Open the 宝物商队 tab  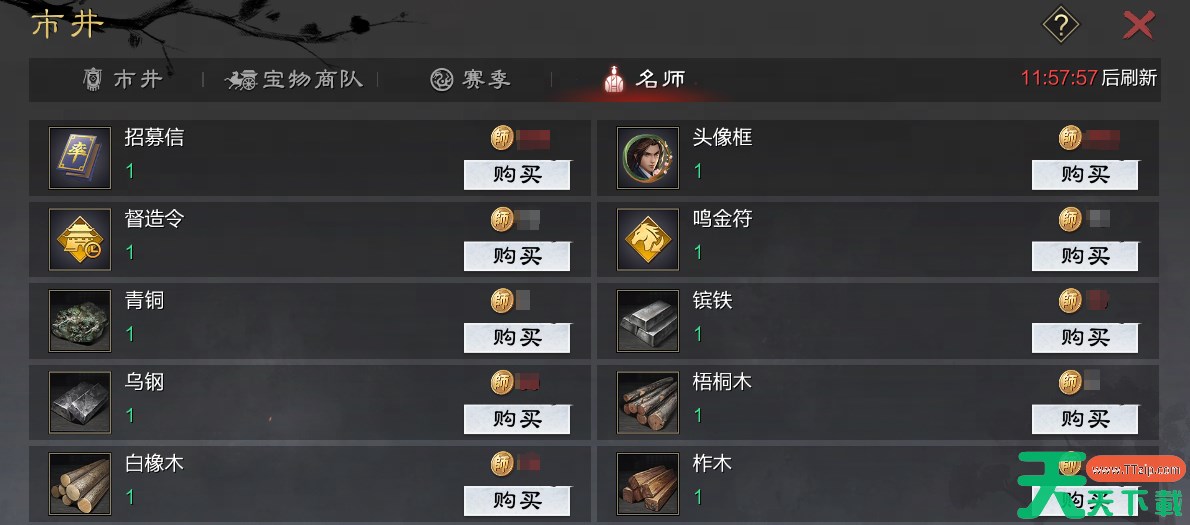coord(294,79)
